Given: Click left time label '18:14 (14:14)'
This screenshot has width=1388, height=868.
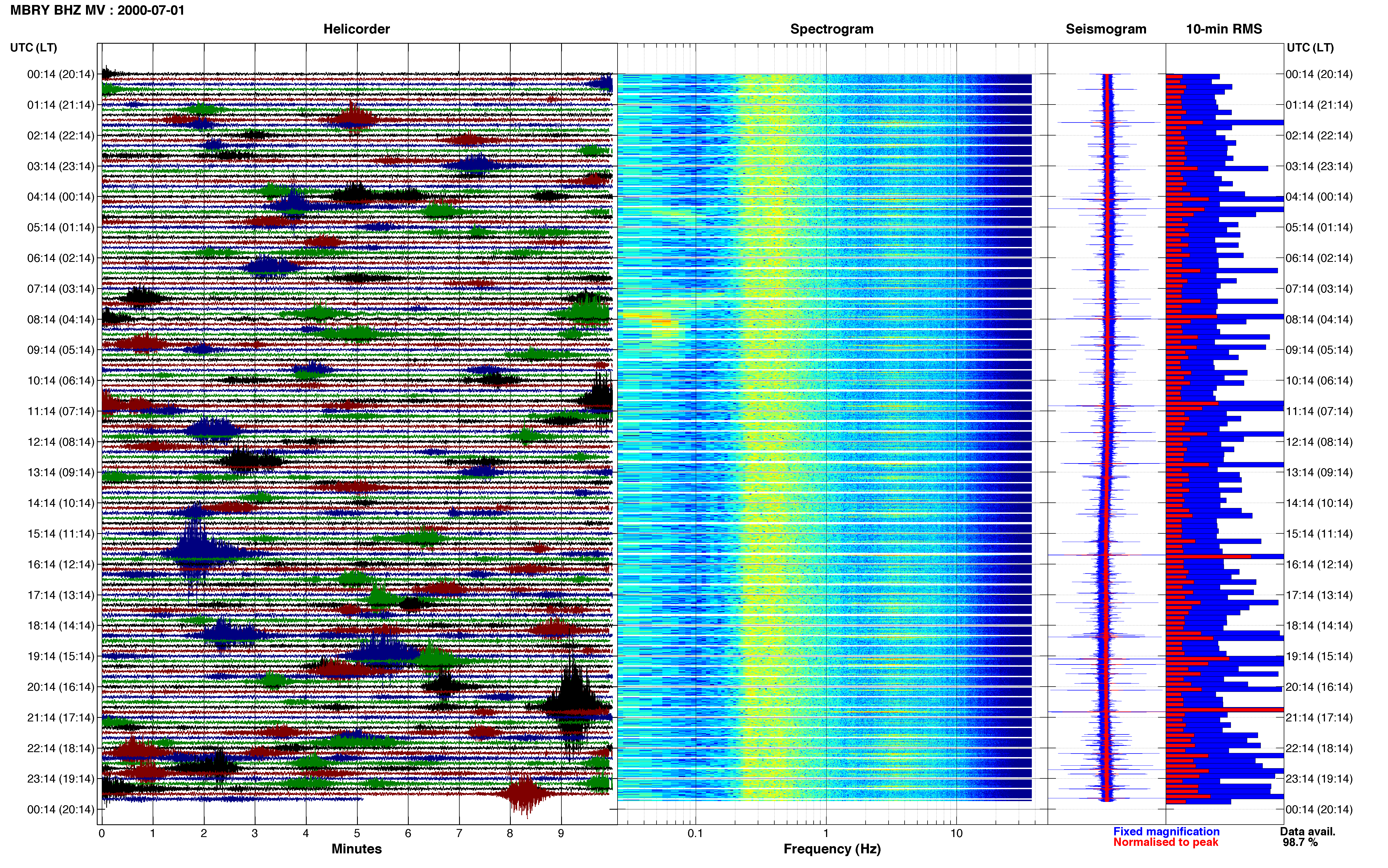Looking at the screenshot, I should tap(60, 625).
